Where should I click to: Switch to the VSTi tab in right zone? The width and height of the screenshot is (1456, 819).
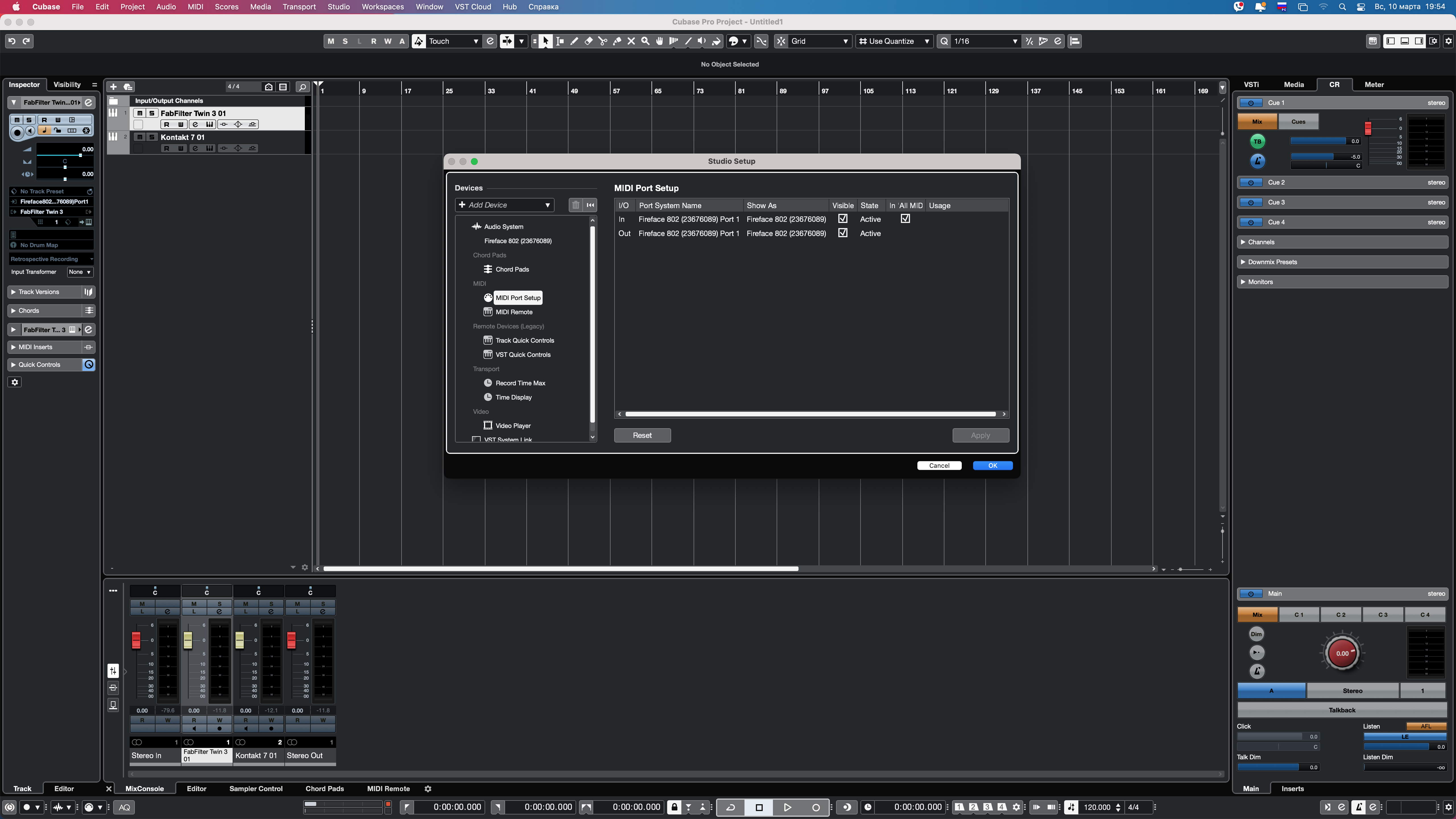[x=1251, y=85]
